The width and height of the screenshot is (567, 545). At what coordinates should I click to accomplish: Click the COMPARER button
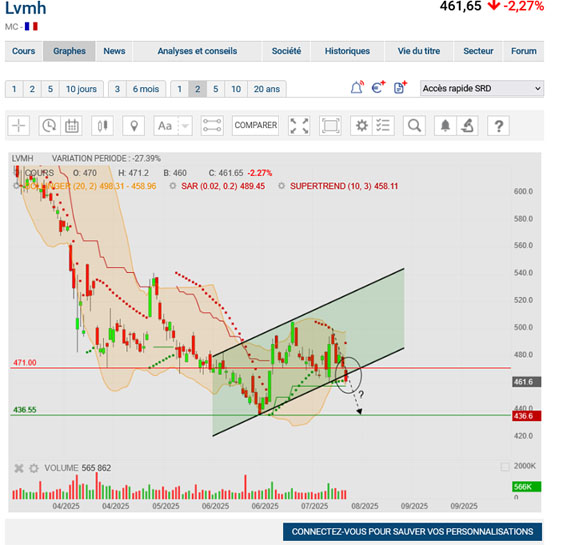256,125
